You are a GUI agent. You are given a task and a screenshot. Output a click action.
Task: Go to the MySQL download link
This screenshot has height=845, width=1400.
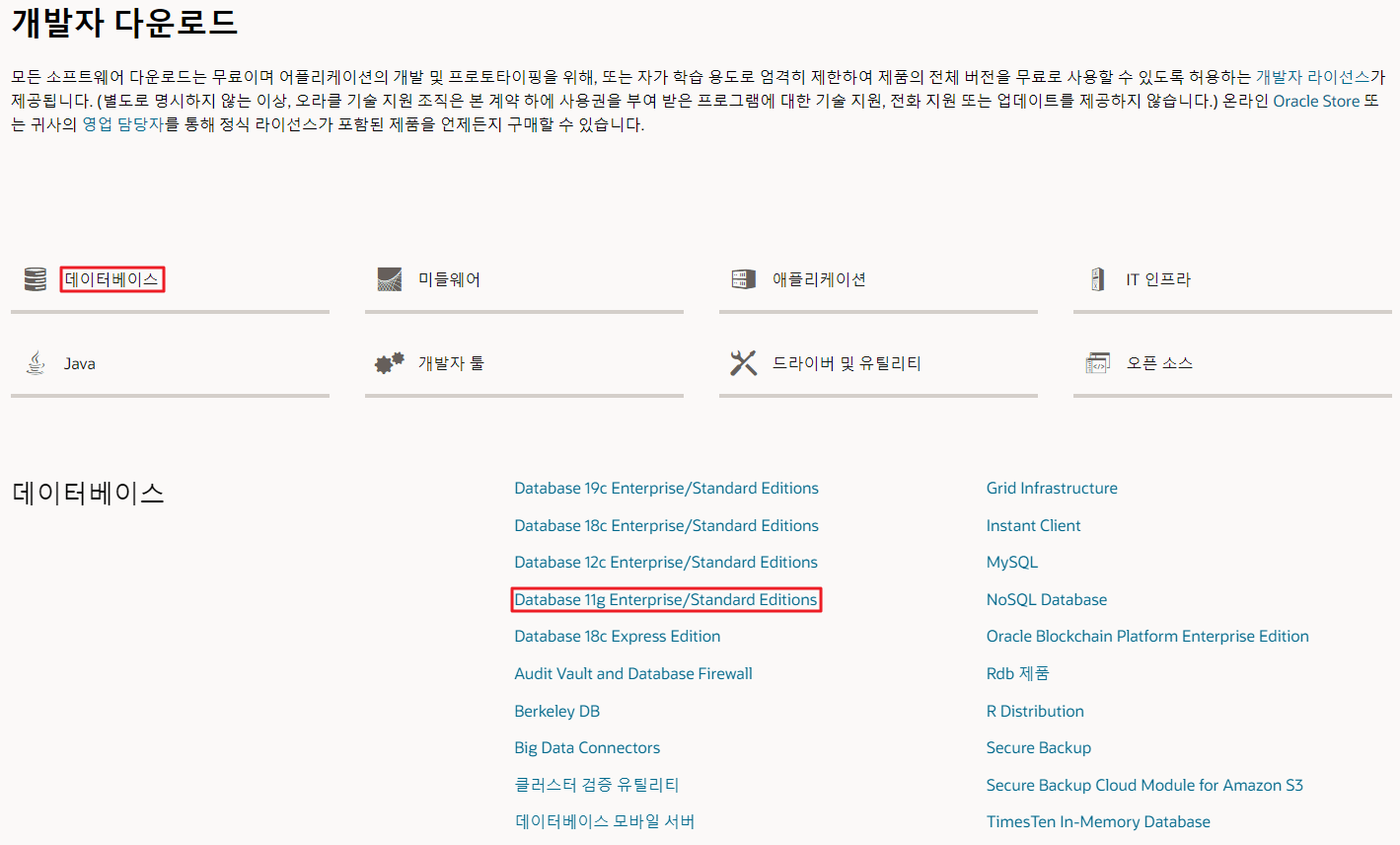click(x=1012, y=563)
